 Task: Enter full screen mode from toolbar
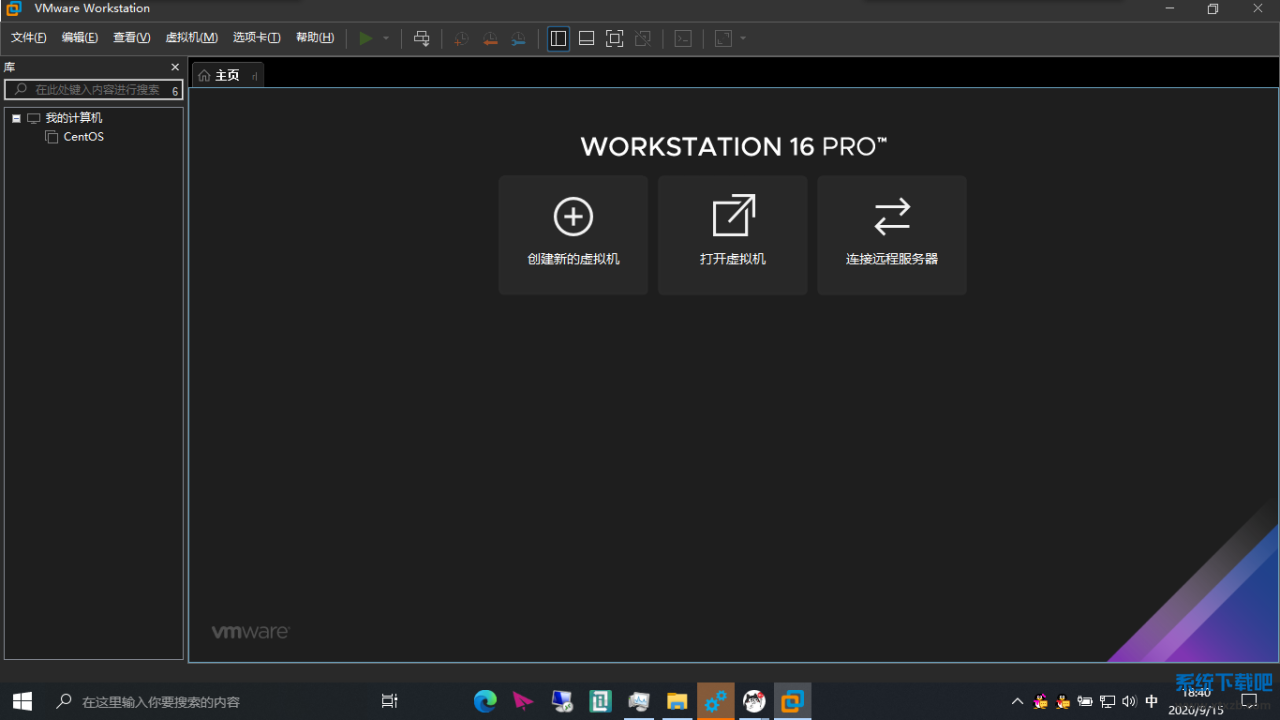tap(615, 38)
